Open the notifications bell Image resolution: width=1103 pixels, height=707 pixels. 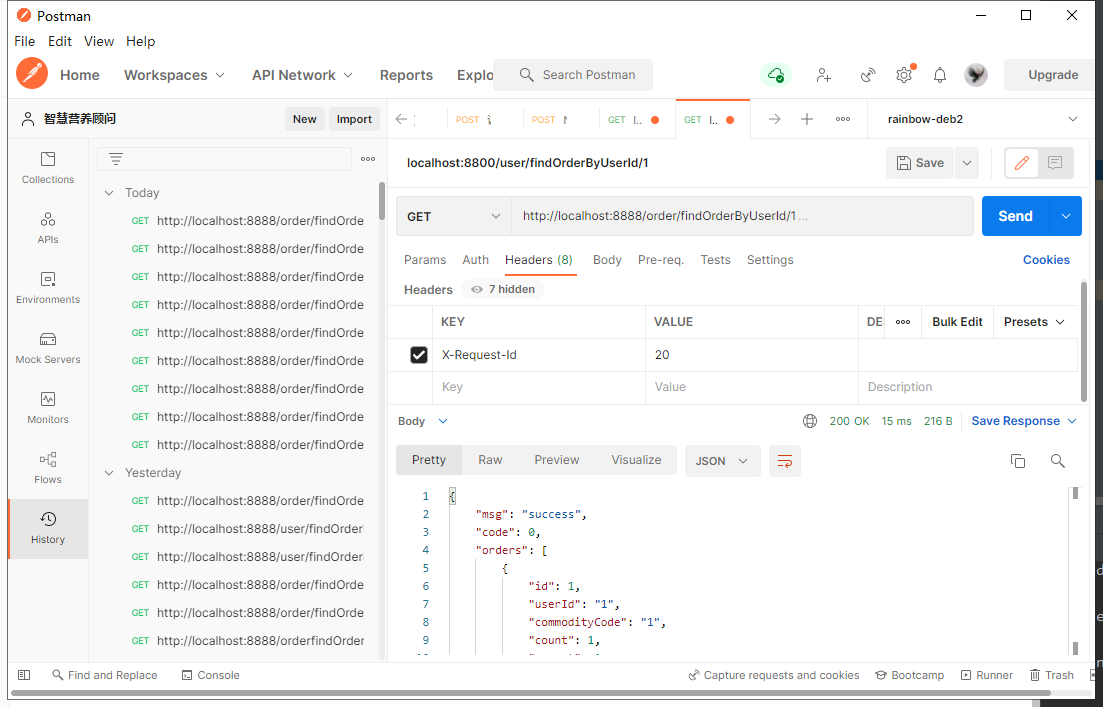click(x=940, y=75)
